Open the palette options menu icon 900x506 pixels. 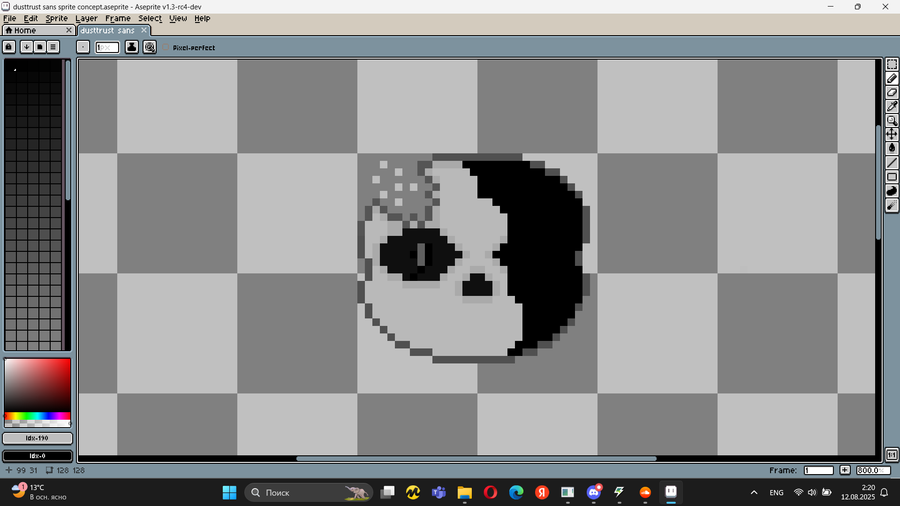pyautogui.click(x=53, y=47)
